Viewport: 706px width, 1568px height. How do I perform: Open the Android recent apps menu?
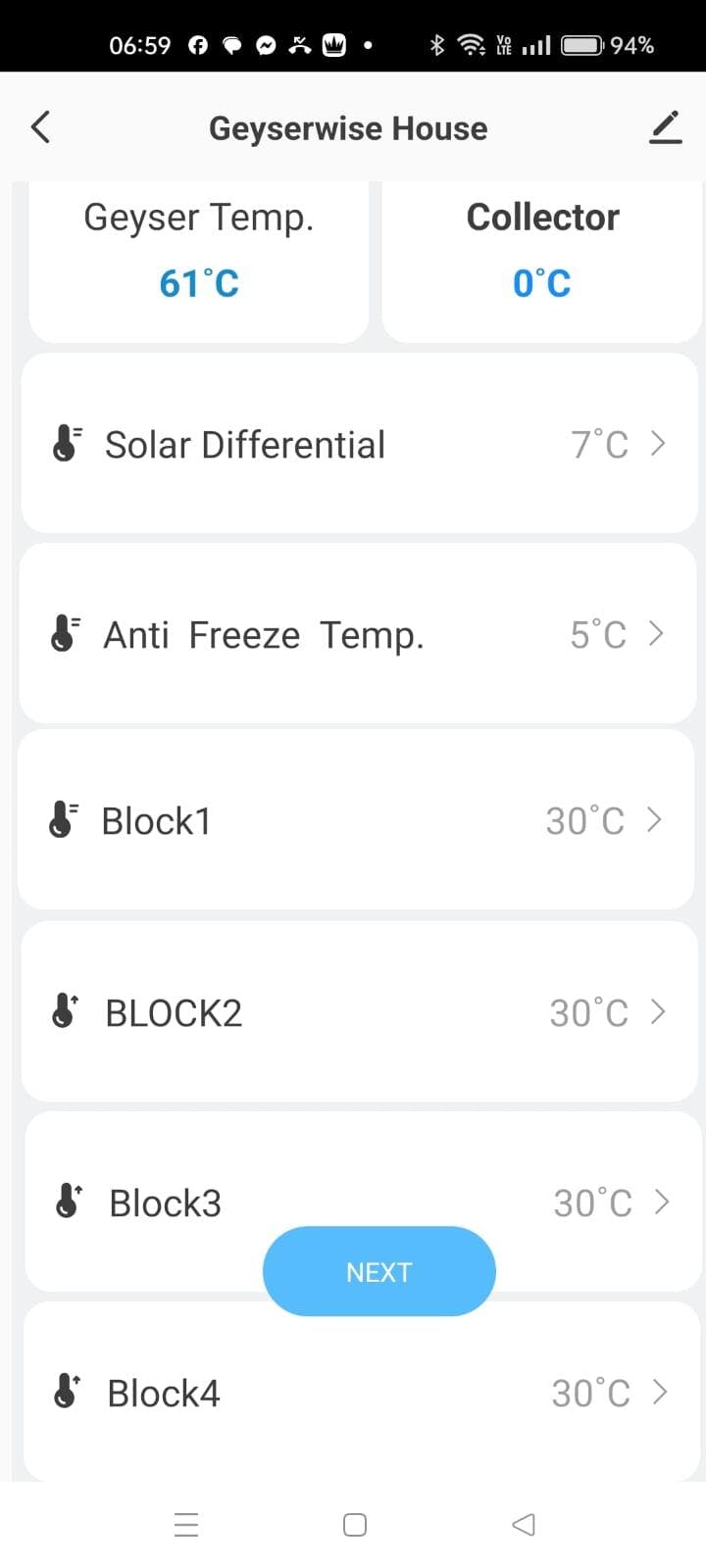[186, 1525]
